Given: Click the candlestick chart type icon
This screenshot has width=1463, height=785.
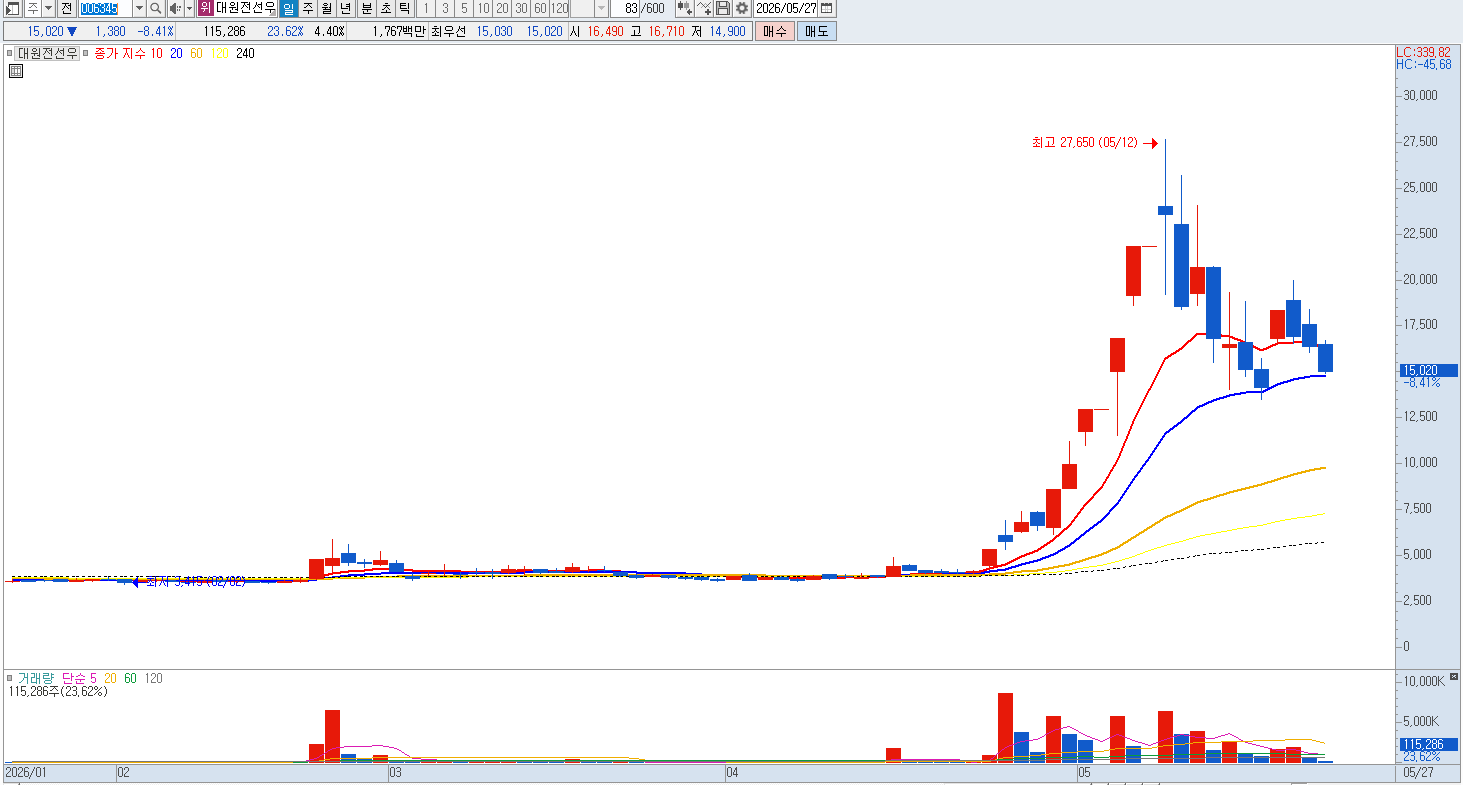Looking at the screenshot, I should point(684,8).
